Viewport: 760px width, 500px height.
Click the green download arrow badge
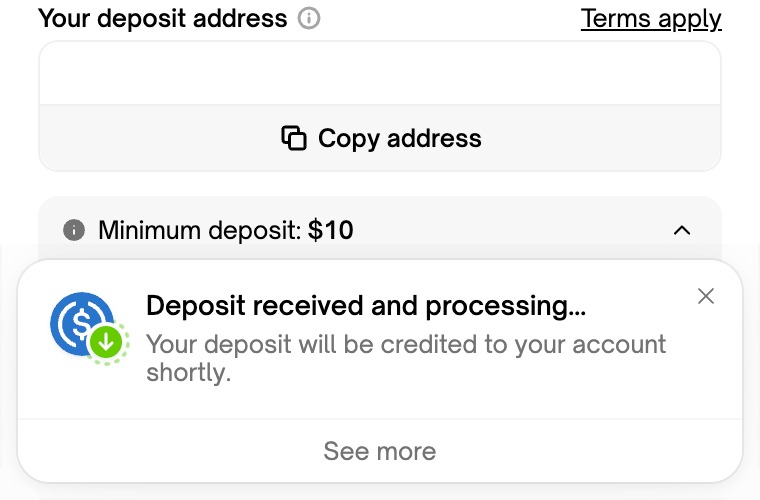tap(107, 343)
